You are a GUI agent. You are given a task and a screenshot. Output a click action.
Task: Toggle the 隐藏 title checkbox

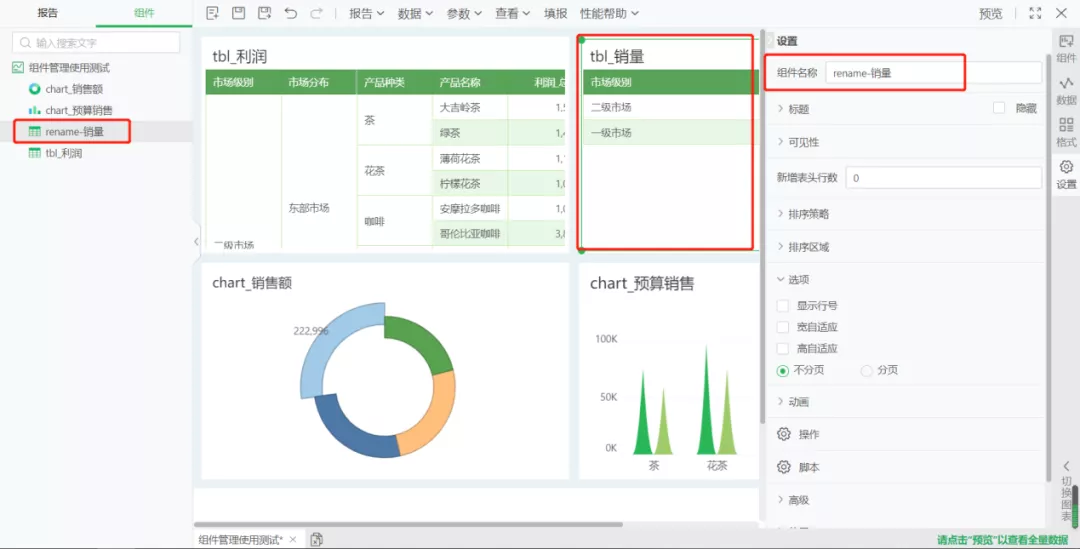coord(999,108)
